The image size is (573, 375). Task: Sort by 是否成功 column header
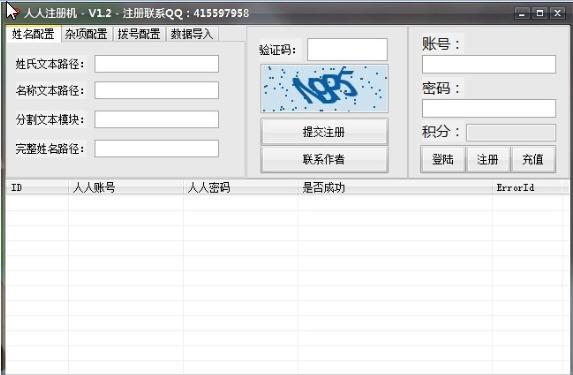pyautogui.click(x=395, y=188)
